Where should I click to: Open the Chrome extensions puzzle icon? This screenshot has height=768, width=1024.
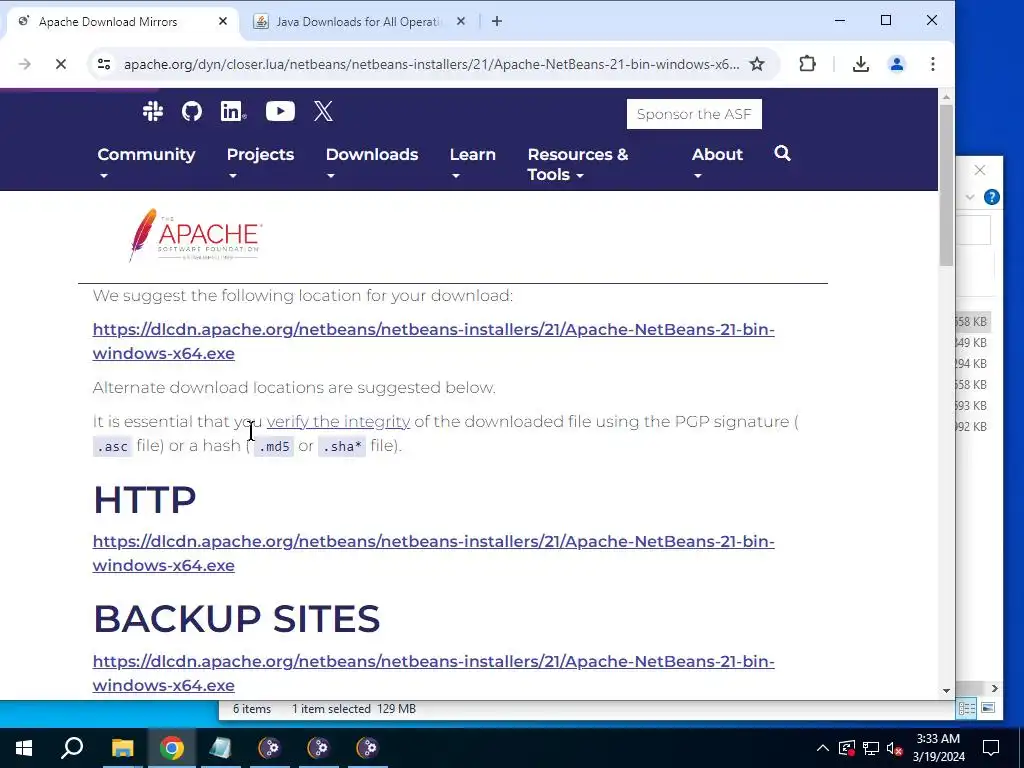click(808, 64)
